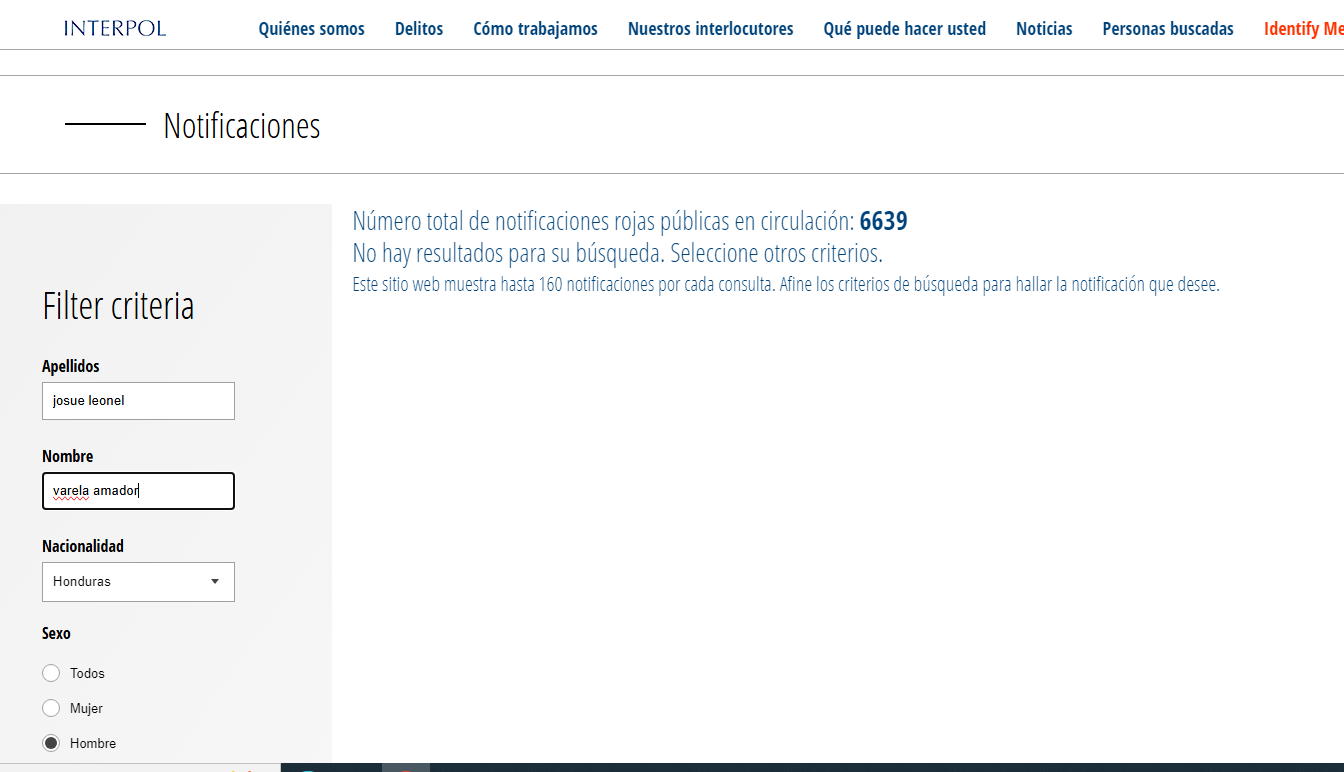Open the Quiénes somos menu
The image size is (1344, 772).
(311, 29)
